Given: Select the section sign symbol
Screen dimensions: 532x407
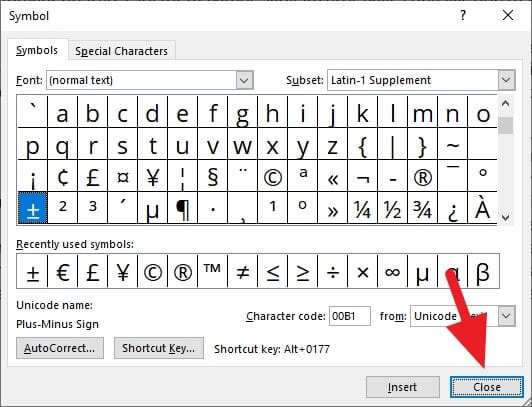Looking at the screenshot, I should coord(212,176).
